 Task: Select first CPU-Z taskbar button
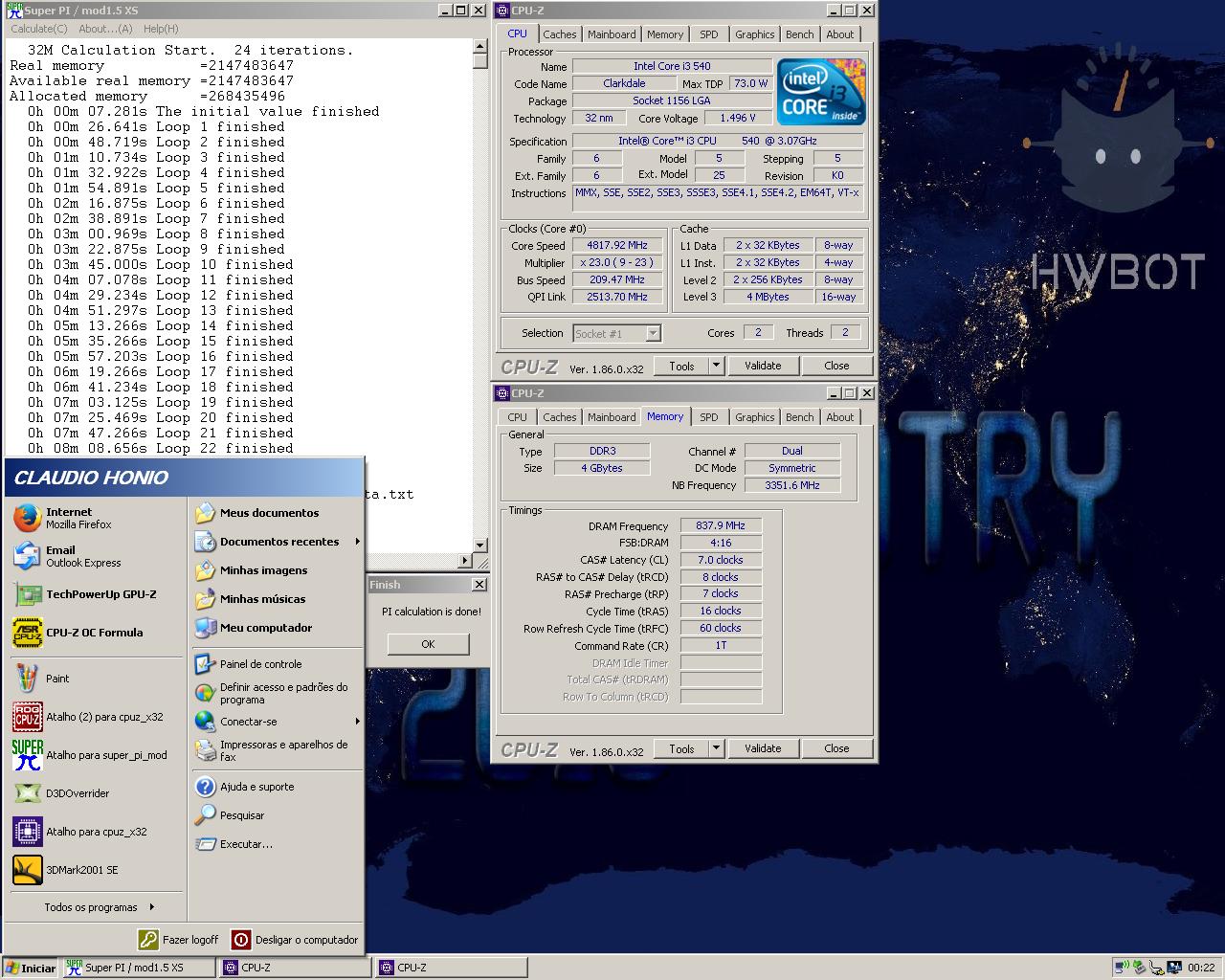tap(295, 968)
